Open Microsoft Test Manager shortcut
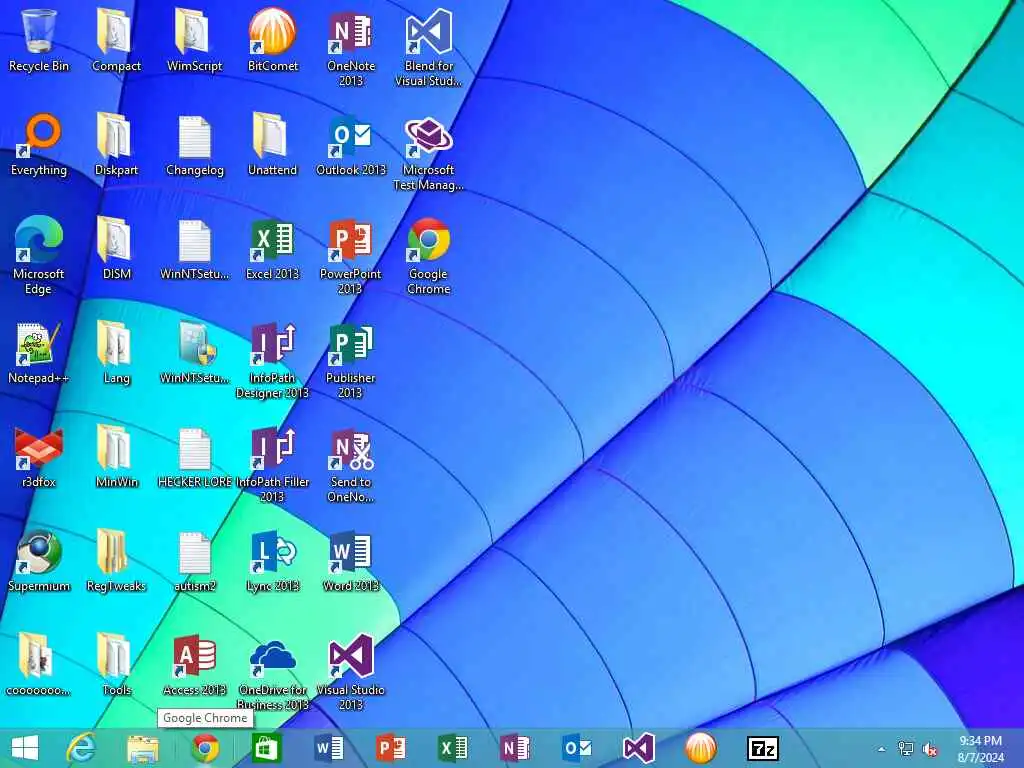This screenshot has width=1024, height=768. click(428, 152)
